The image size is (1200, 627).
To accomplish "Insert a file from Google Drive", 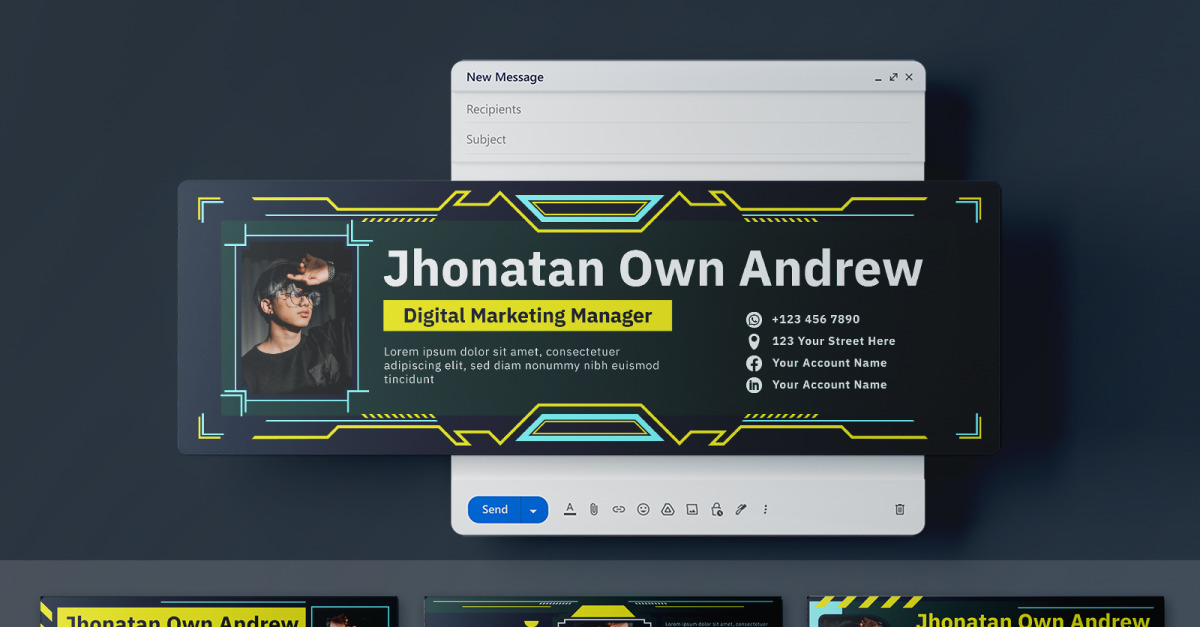I will coord(667,509).
